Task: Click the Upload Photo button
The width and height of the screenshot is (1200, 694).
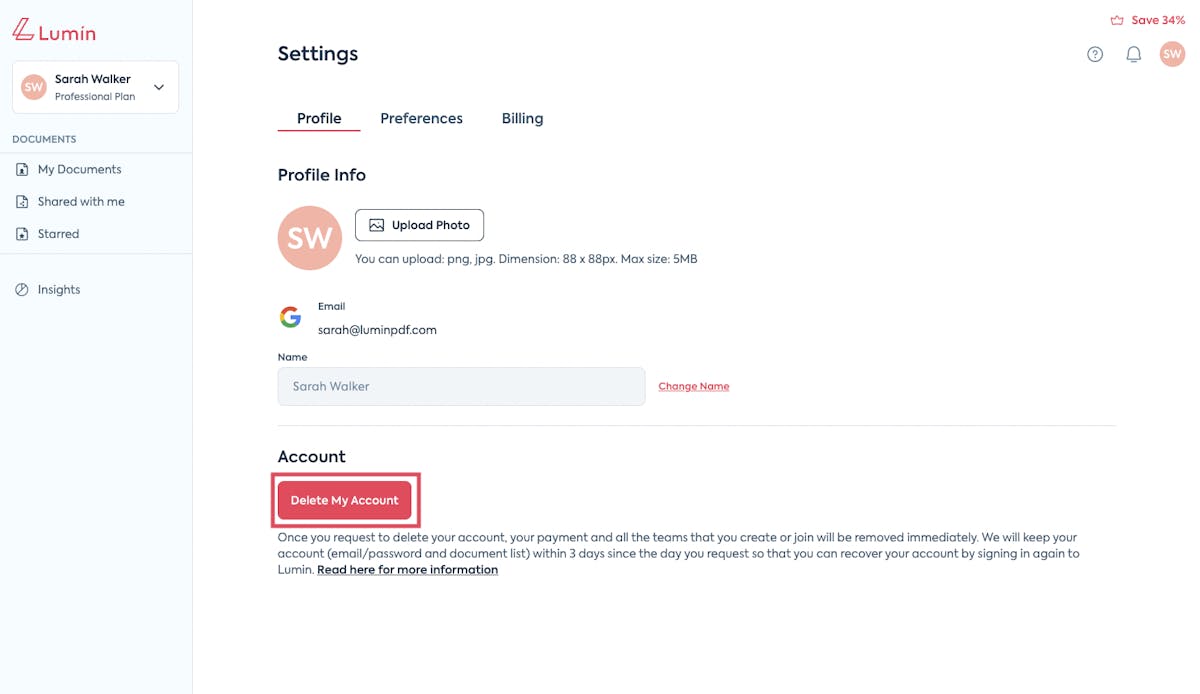Action: point(419,225)
